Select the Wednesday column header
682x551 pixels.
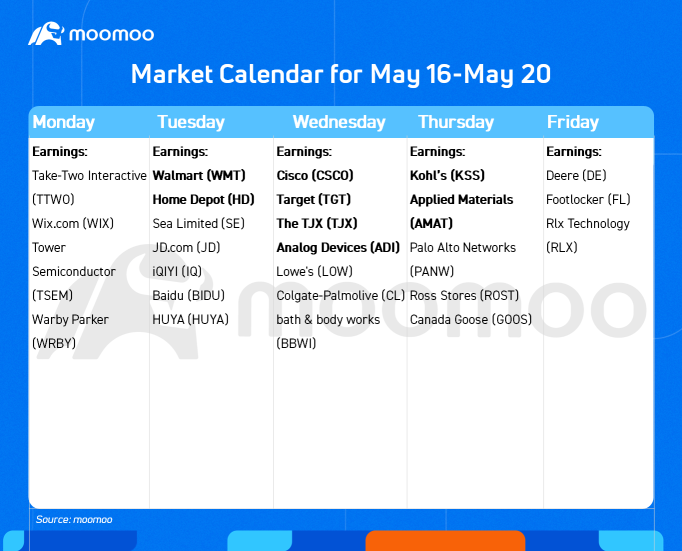[x=339, y=122]
